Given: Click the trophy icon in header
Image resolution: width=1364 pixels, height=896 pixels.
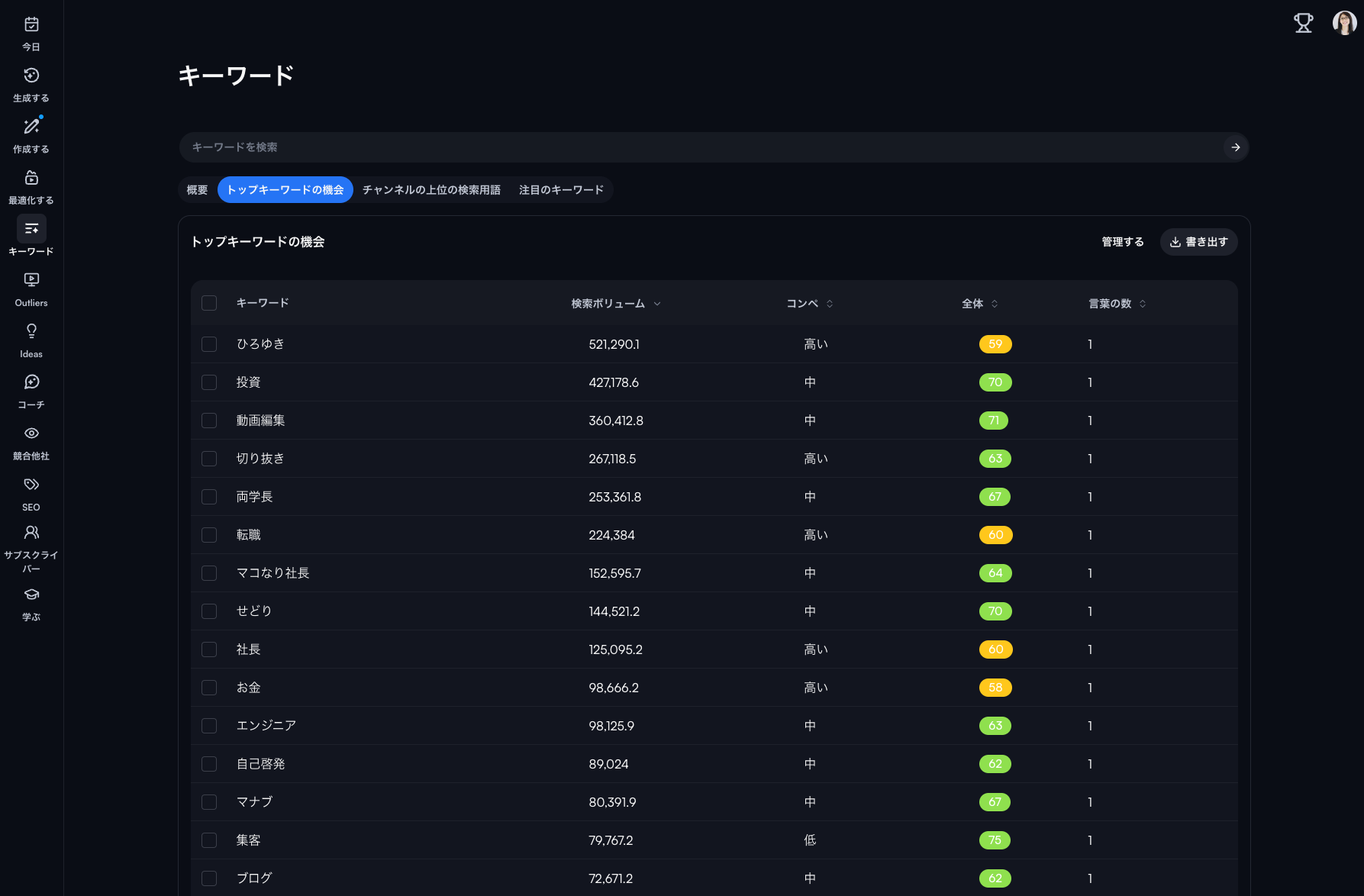Looking at the screenshot, I should pos(1304,23).
